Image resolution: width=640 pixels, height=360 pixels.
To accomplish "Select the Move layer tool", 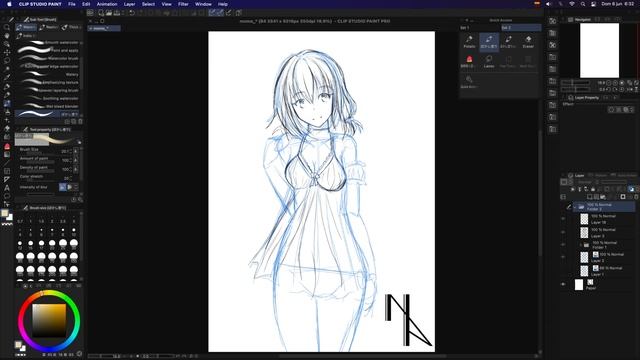I will point(7,53).
